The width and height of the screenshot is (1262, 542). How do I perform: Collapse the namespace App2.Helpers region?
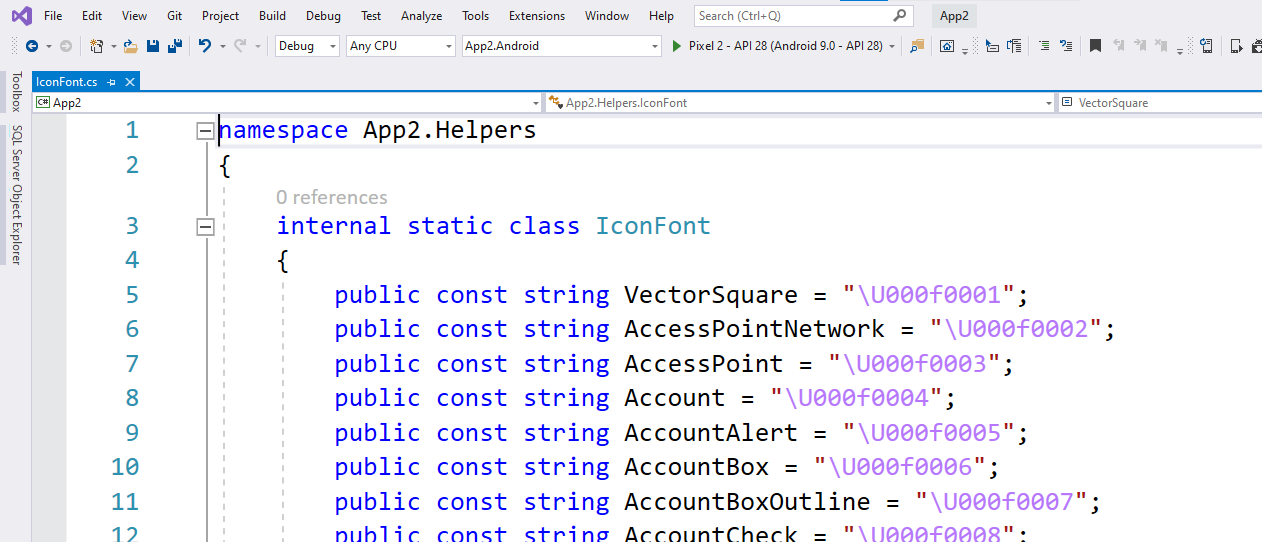(x=205, y=130)
